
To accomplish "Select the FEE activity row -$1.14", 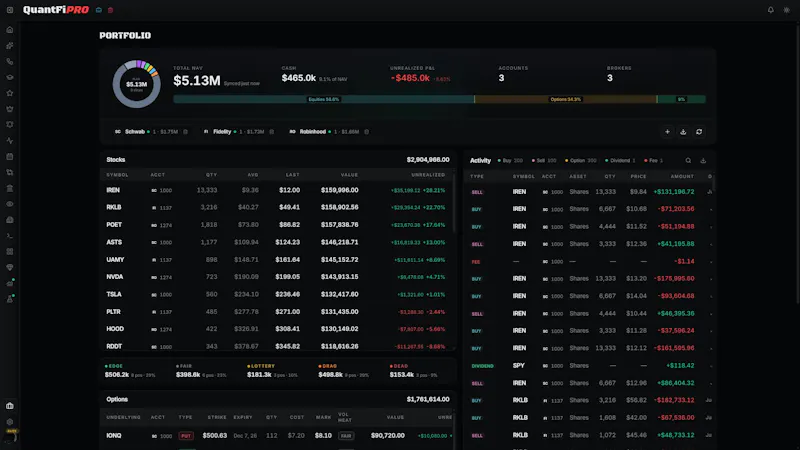I will [589, 261].
